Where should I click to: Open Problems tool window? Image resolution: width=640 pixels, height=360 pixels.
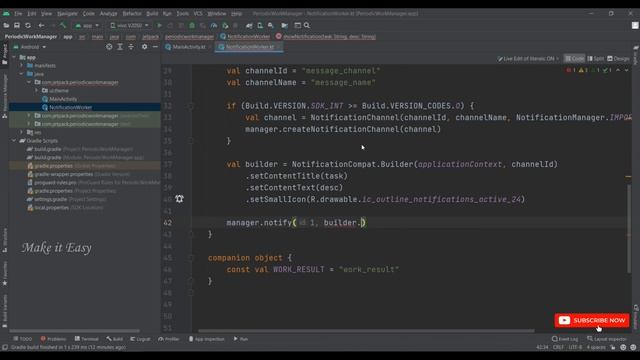[53, 339]
